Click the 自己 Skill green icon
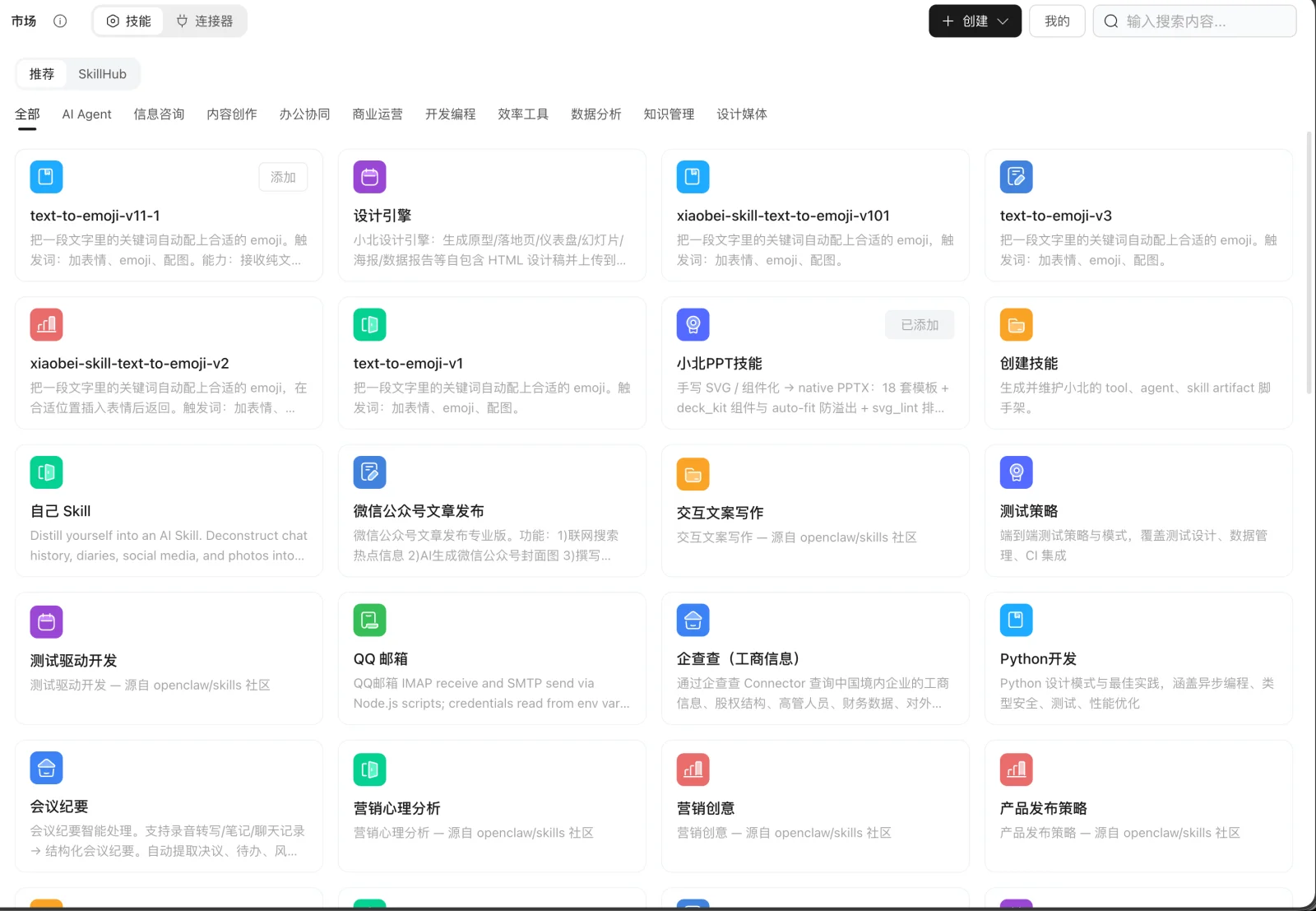This screenshot has width=1316, height=911. (46, 472)
